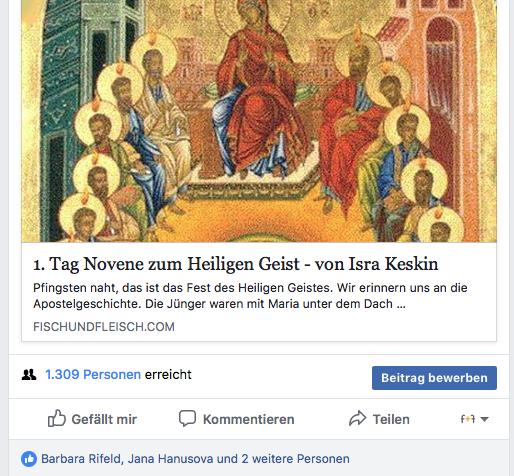
Task: Click the speech bubble comment icon
Action: [x=187, y=418]
